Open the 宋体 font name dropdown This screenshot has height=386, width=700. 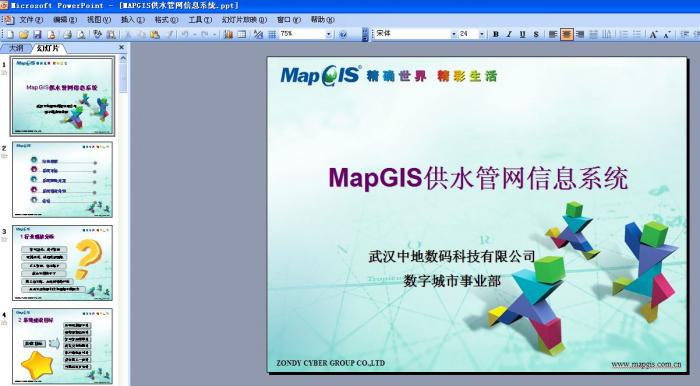pyautogui.click(x=454, y=34)
